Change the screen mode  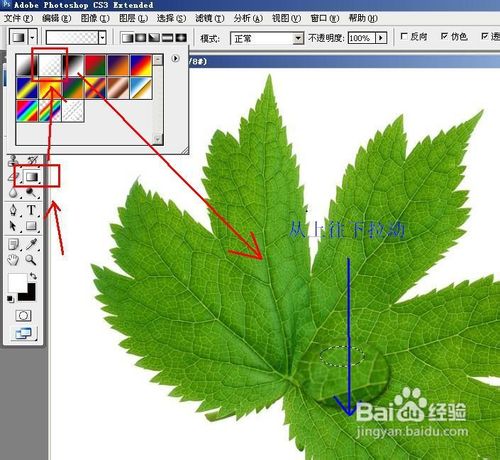[x=23, y=333]
